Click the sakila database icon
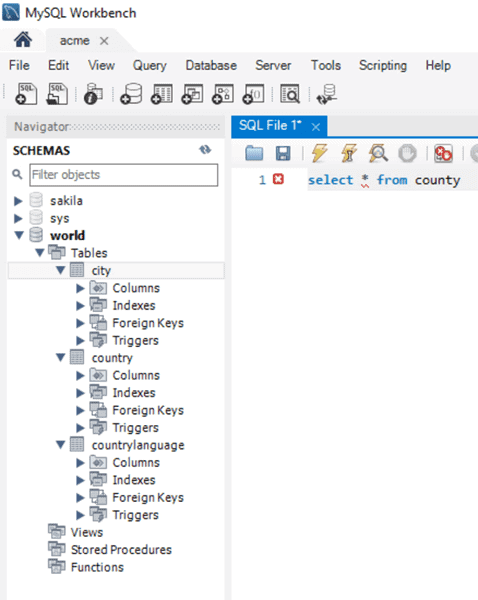478x600 pixels. point(36,201)
